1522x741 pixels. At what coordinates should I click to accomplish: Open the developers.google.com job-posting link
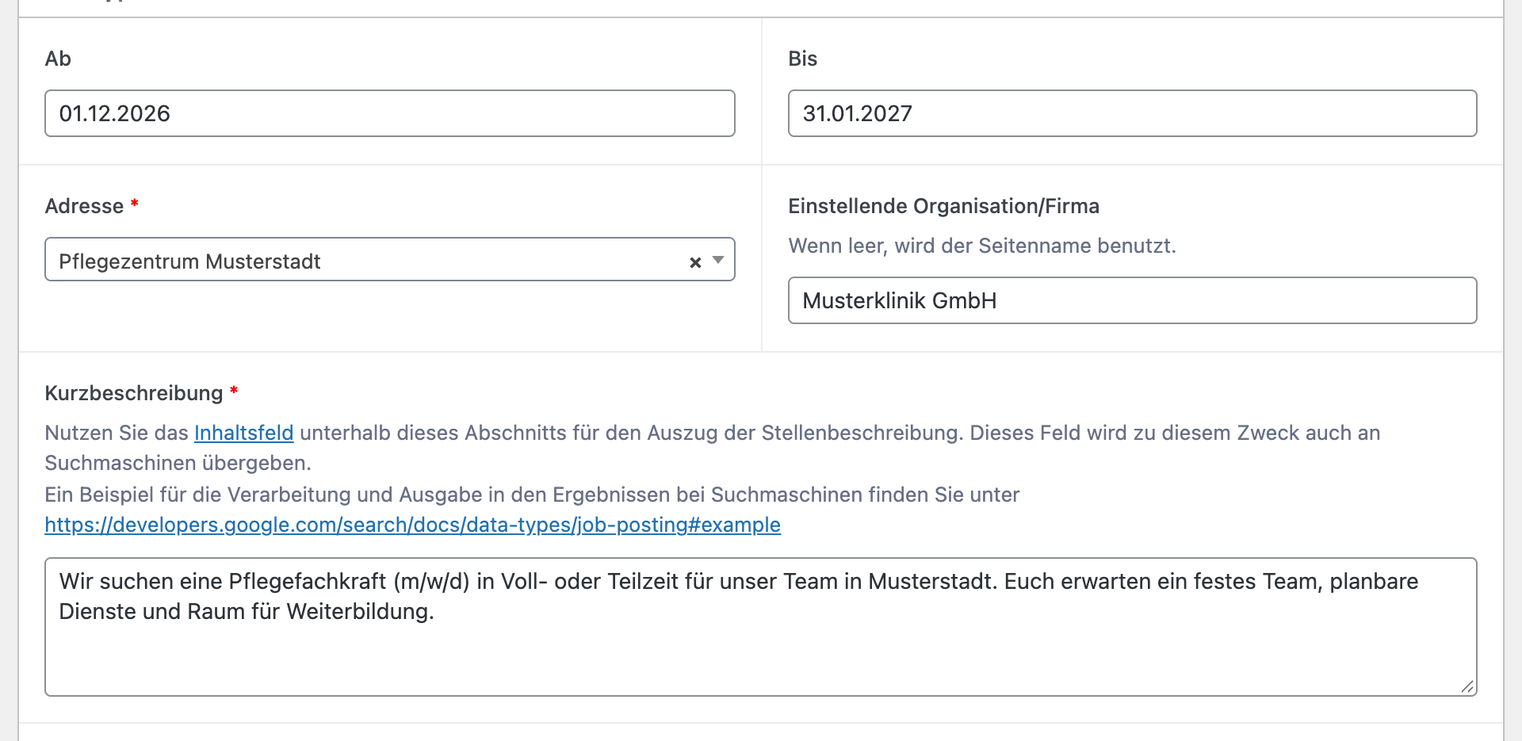pos(413,525)
